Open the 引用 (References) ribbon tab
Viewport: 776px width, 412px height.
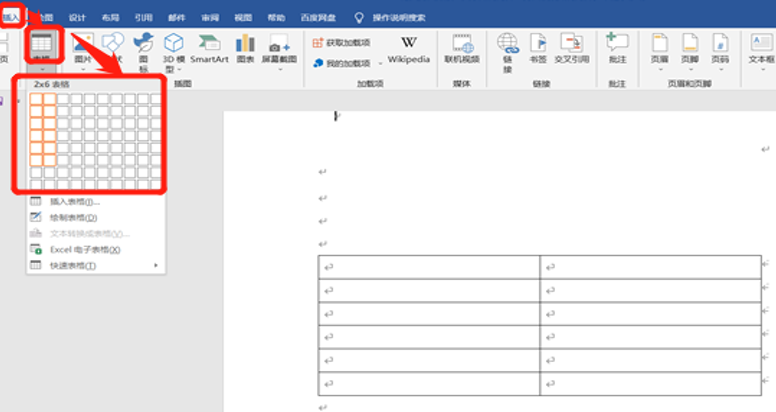pos(144,18)
